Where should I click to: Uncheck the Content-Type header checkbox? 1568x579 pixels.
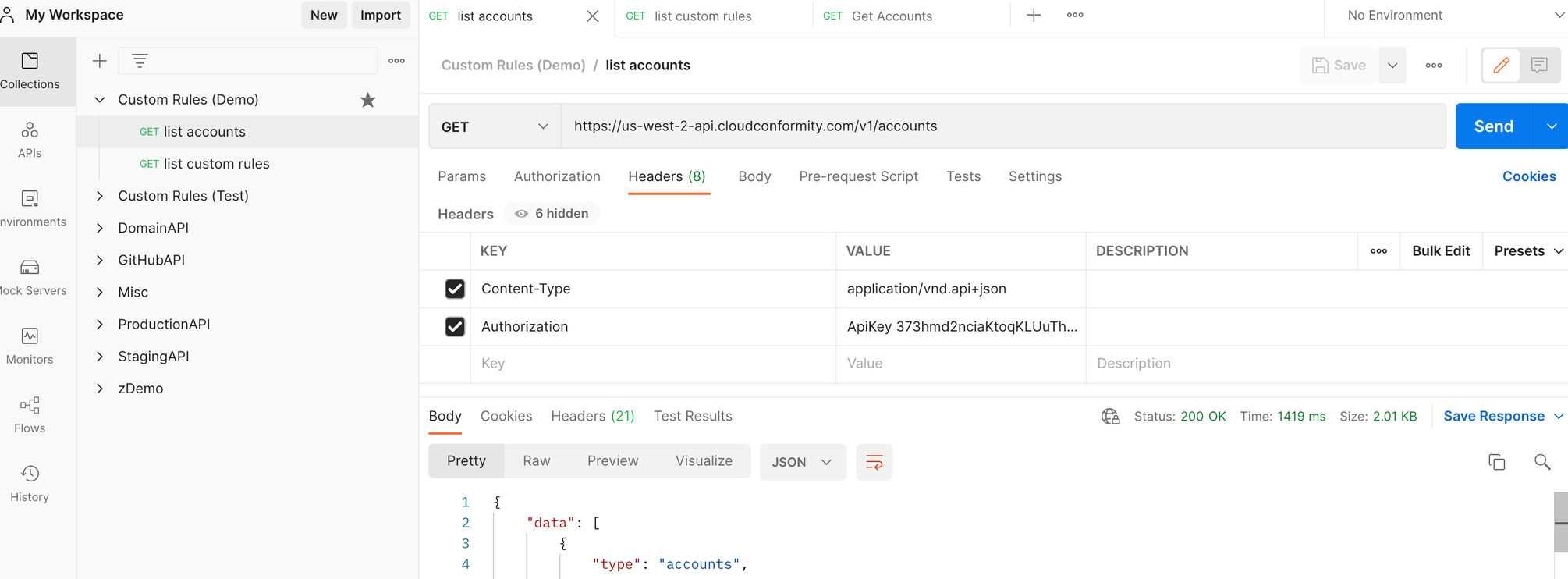pyautogui.click(x=455, y=289)
